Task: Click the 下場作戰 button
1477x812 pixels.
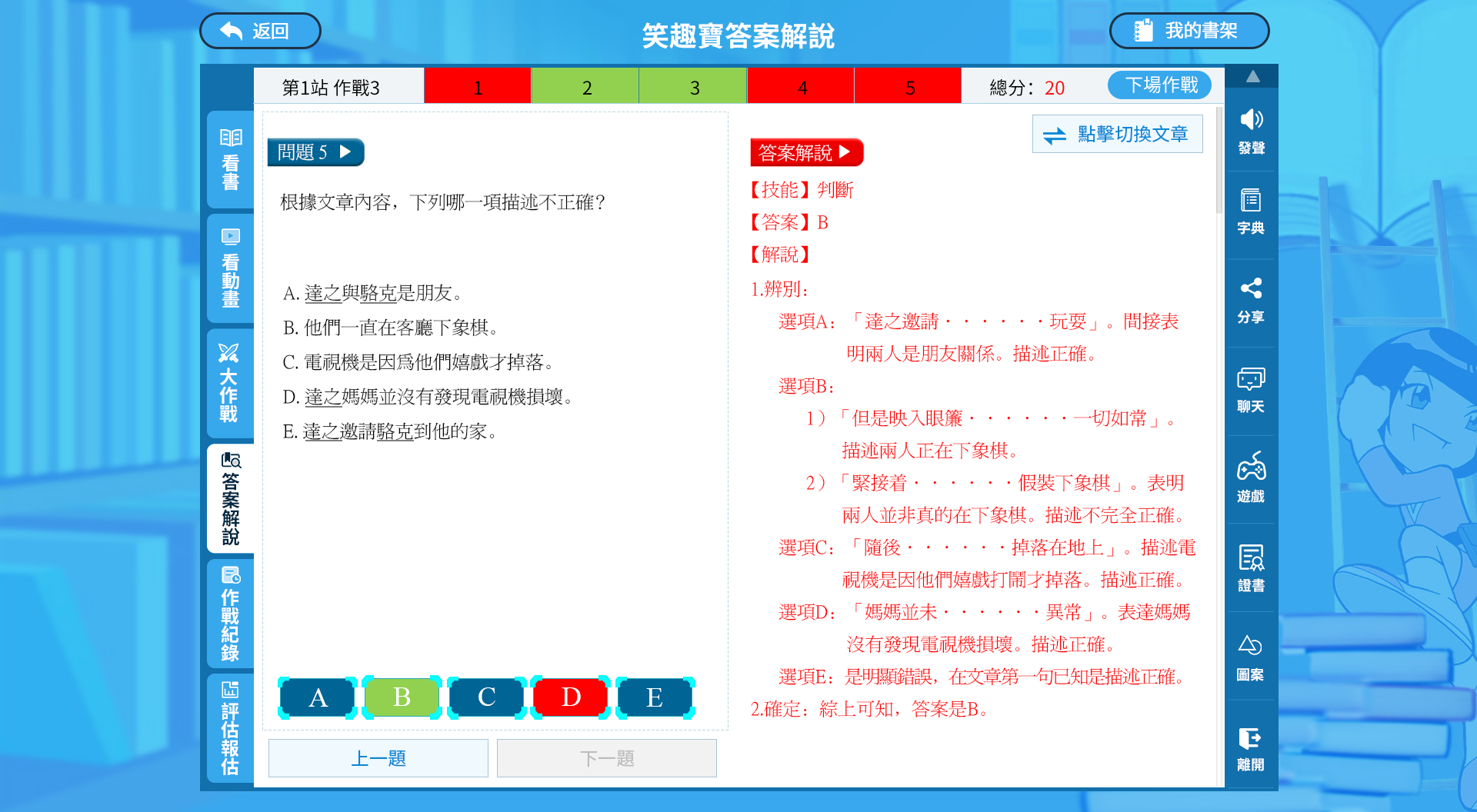Action: coord(1160,85)
